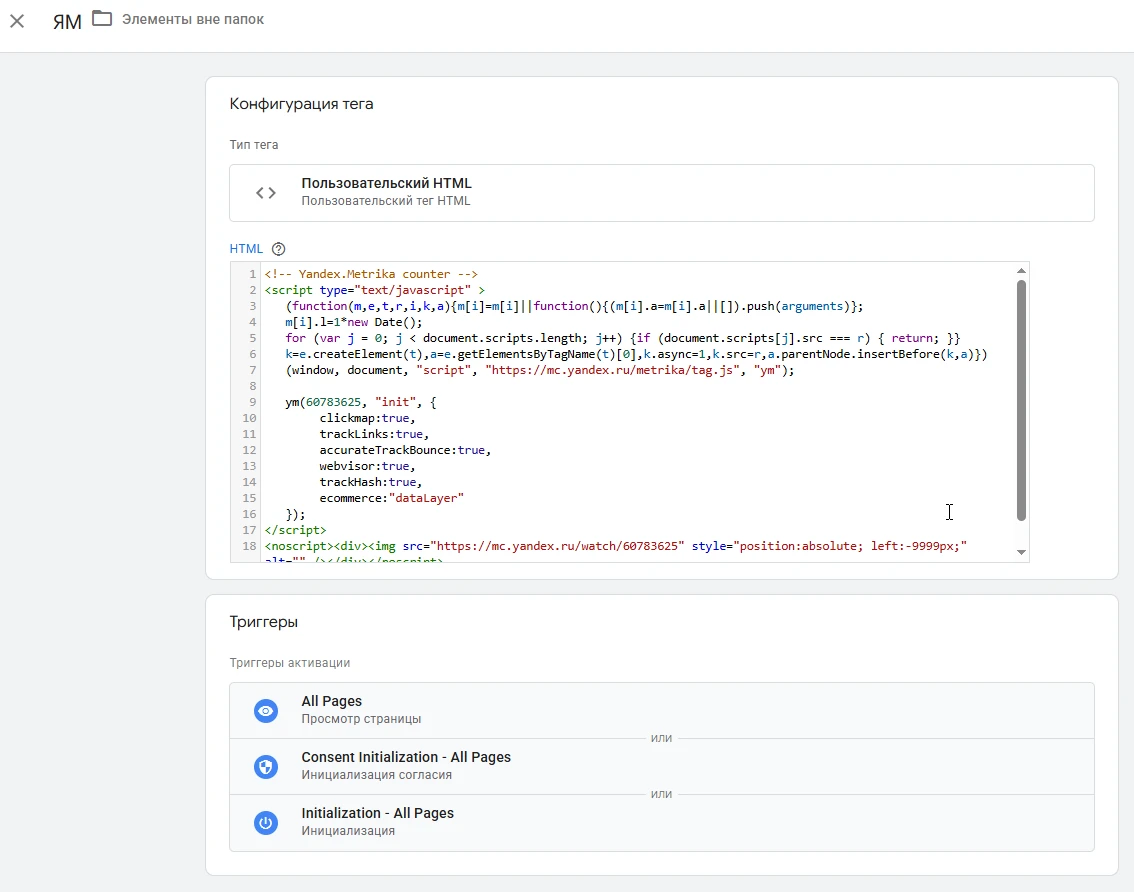Click the Триггеры section heading
The image size is (1134, 892).
point(263,622)
